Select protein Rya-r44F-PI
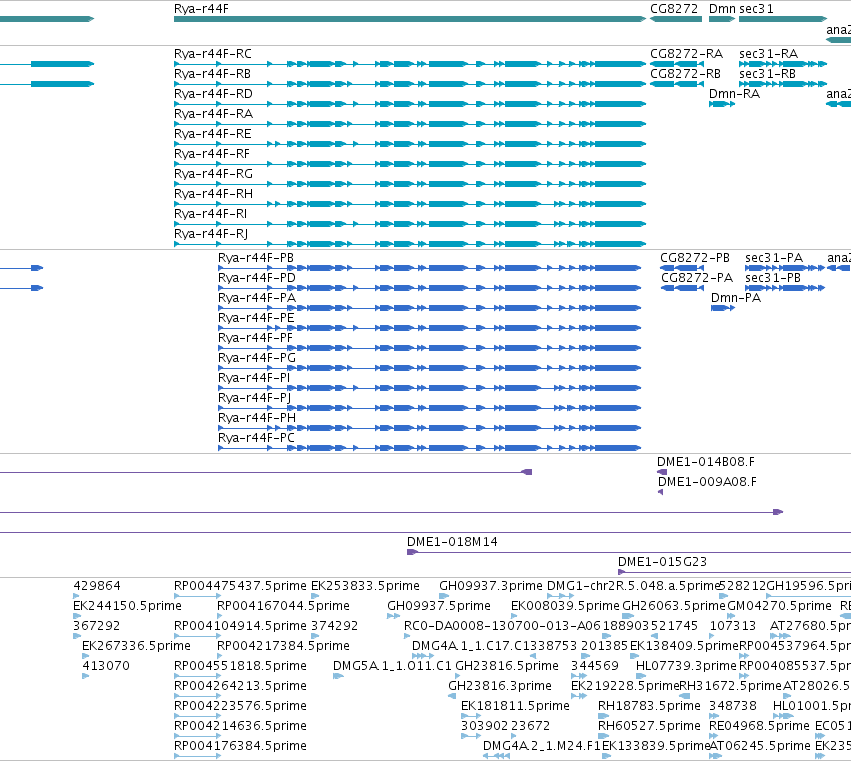 (x=254, y=378)
